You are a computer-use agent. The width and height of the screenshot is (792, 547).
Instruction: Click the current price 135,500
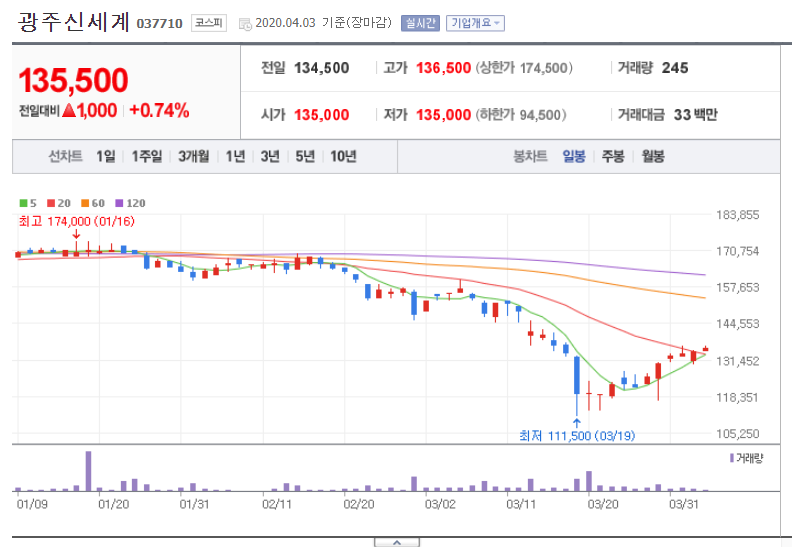pos(73,80)
